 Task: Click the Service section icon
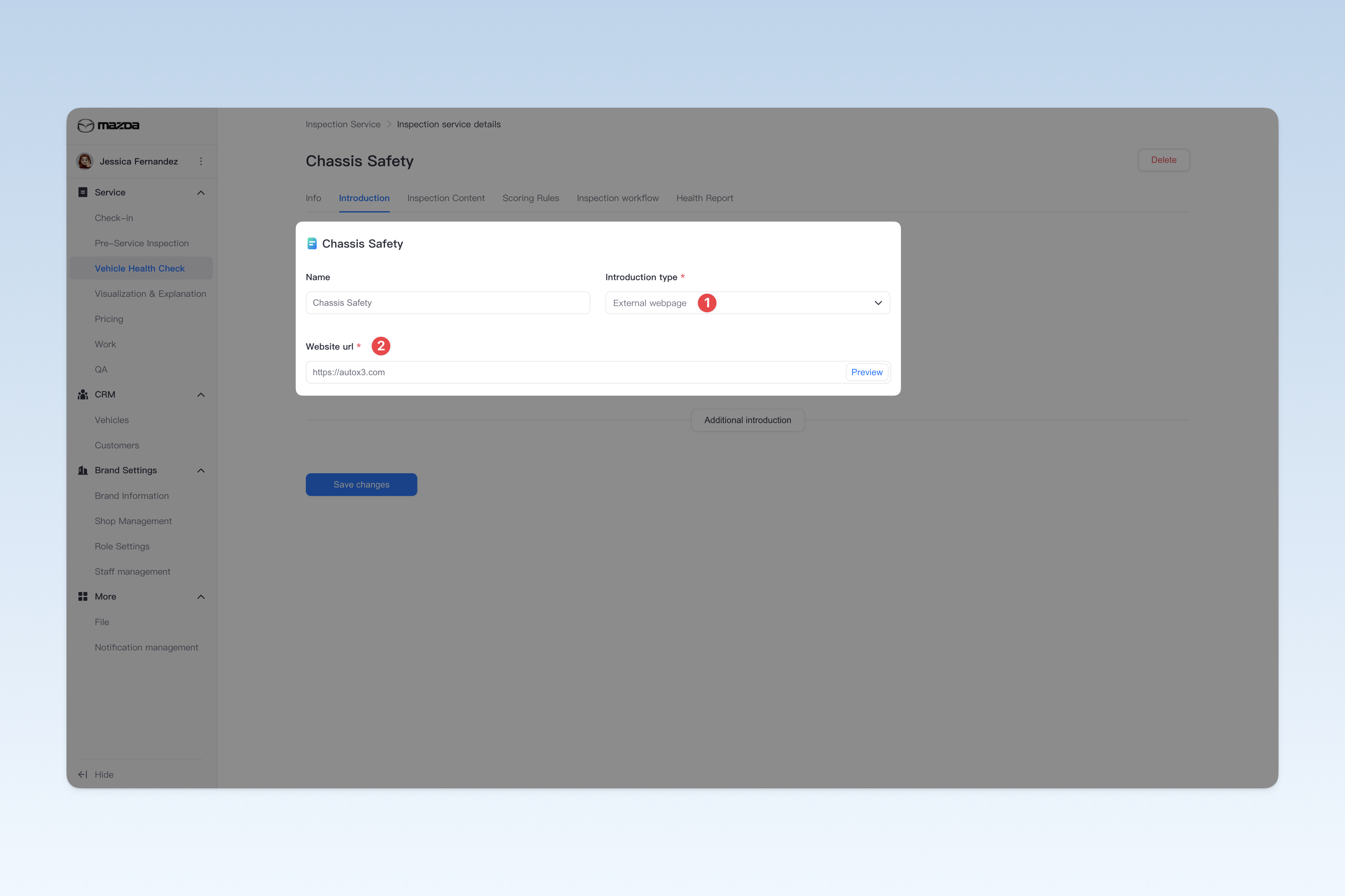pyautogui.click(x=83, y=192)
